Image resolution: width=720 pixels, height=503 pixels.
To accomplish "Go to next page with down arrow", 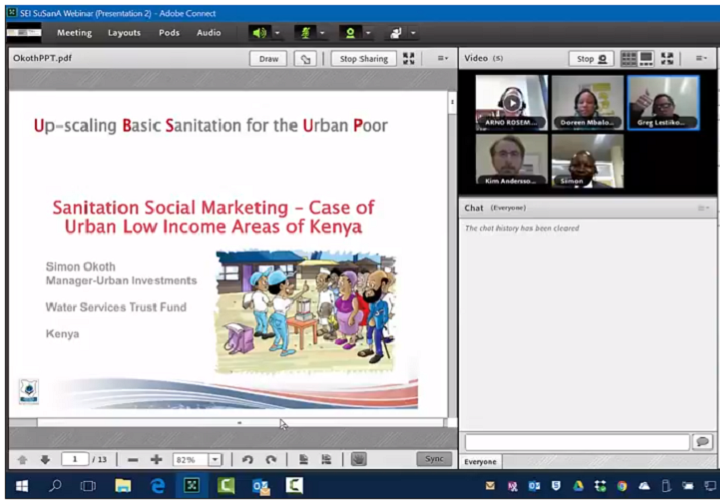I will pos(45,459).
